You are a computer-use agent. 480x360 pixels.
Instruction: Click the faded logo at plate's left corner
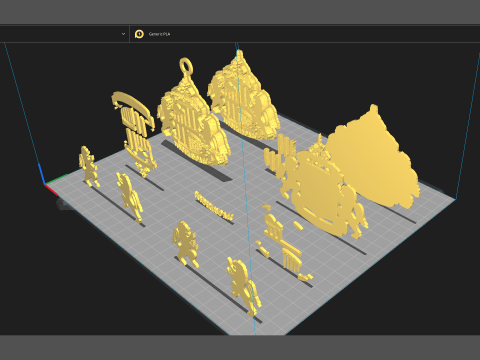pyautogui.click(x=64, y=203)
